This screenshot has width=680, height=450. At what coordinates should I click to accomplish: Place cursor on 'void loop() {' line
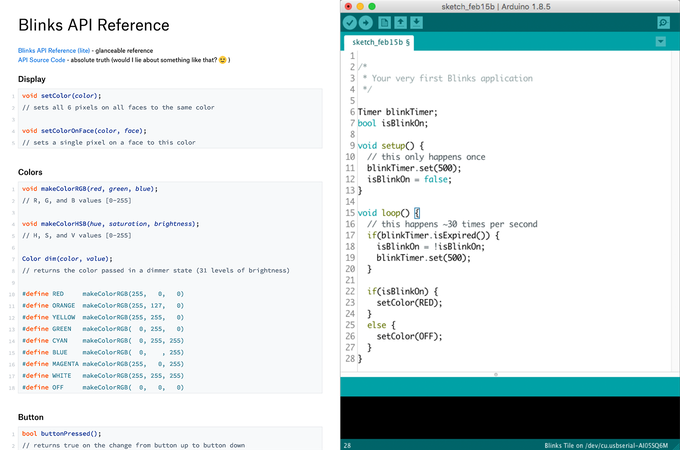click(x=389, y=213)
